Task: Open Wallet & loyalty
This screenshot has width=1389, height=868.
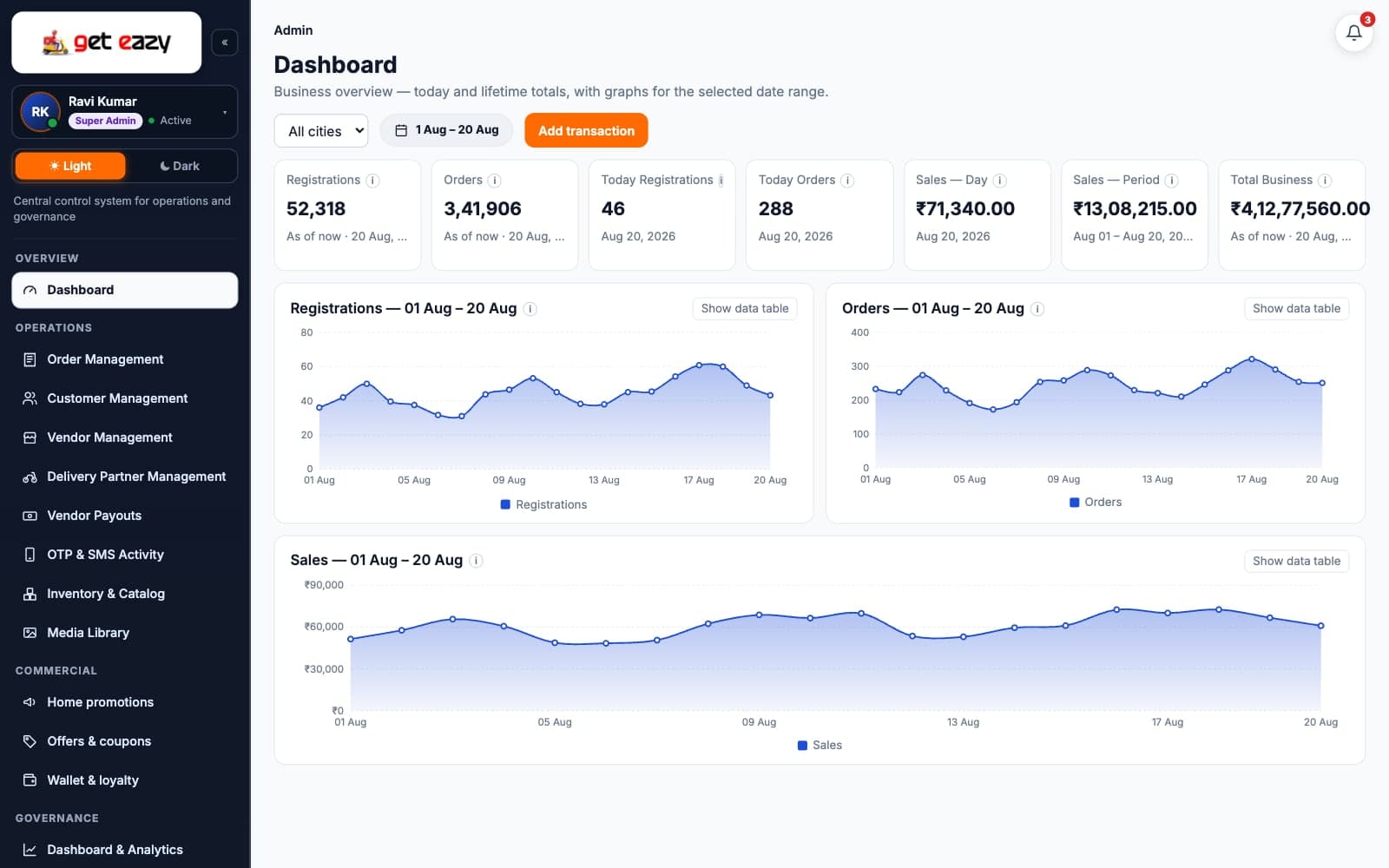Action: [x=124, y=780]
